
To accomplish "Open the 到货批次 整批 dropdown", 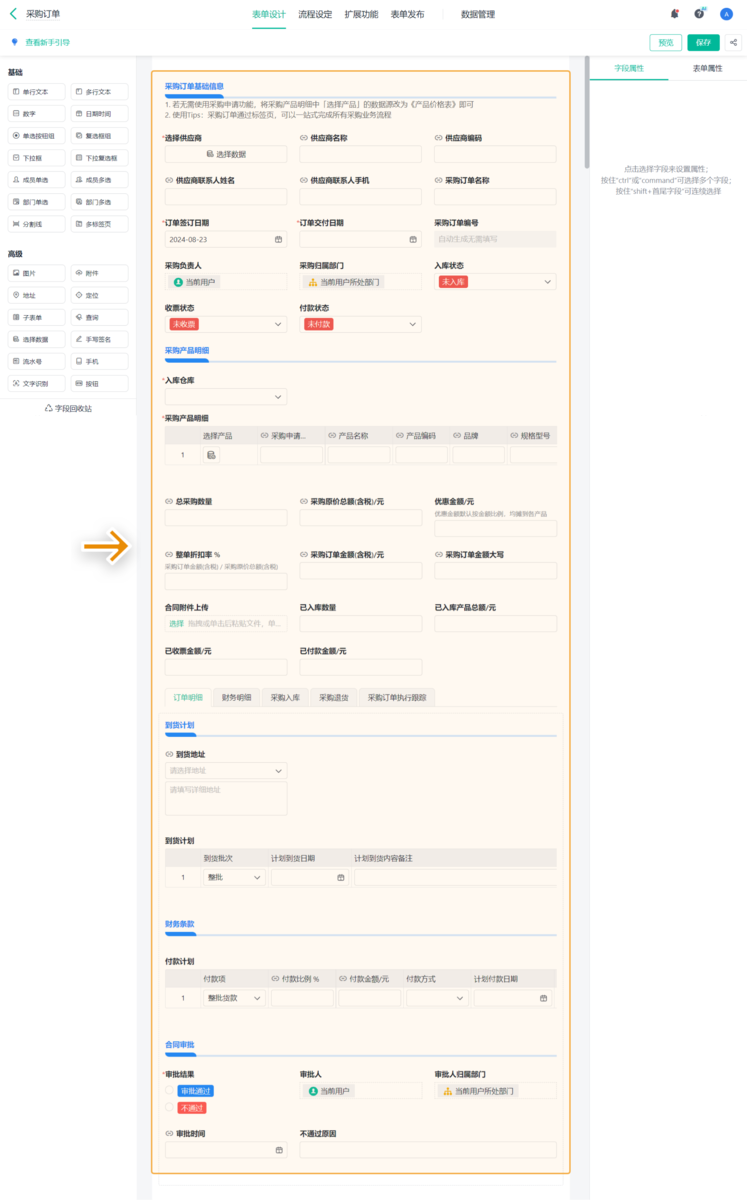I will coord(235,877).
